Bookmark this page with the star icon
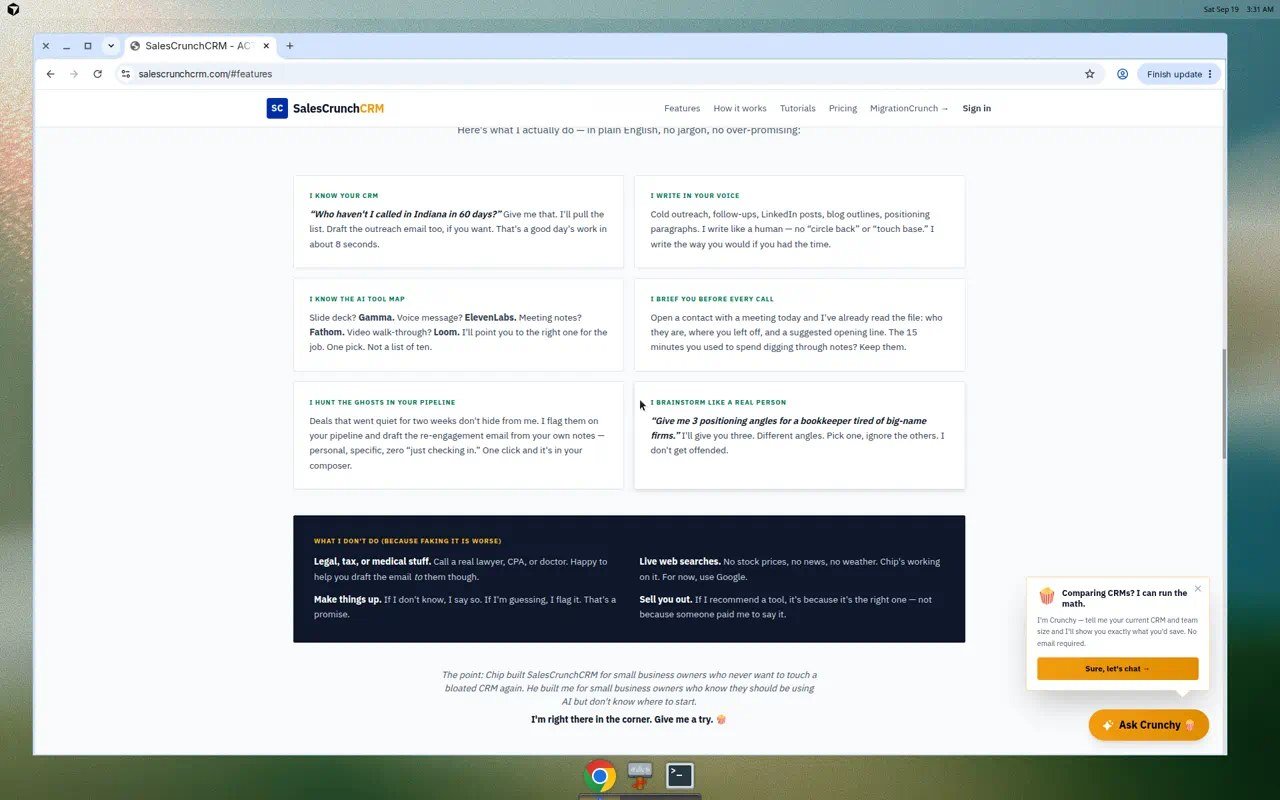 [1090, 74]
